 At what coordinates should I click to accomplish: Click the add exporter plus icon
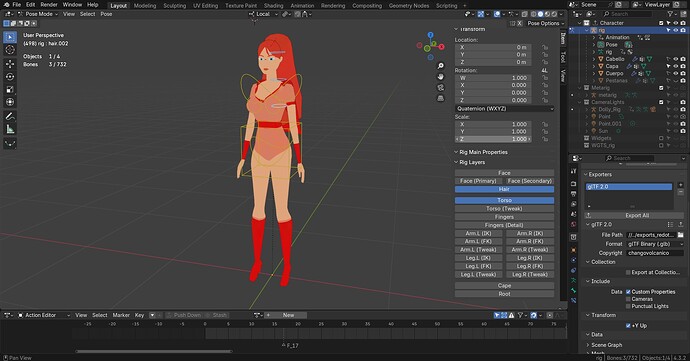[680, 185]
